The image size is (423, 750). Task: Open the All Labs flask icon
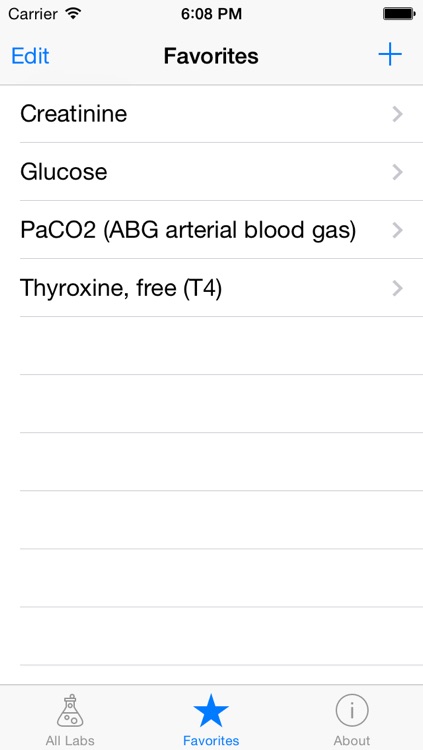pyautogui.click(x=70, y=711)
